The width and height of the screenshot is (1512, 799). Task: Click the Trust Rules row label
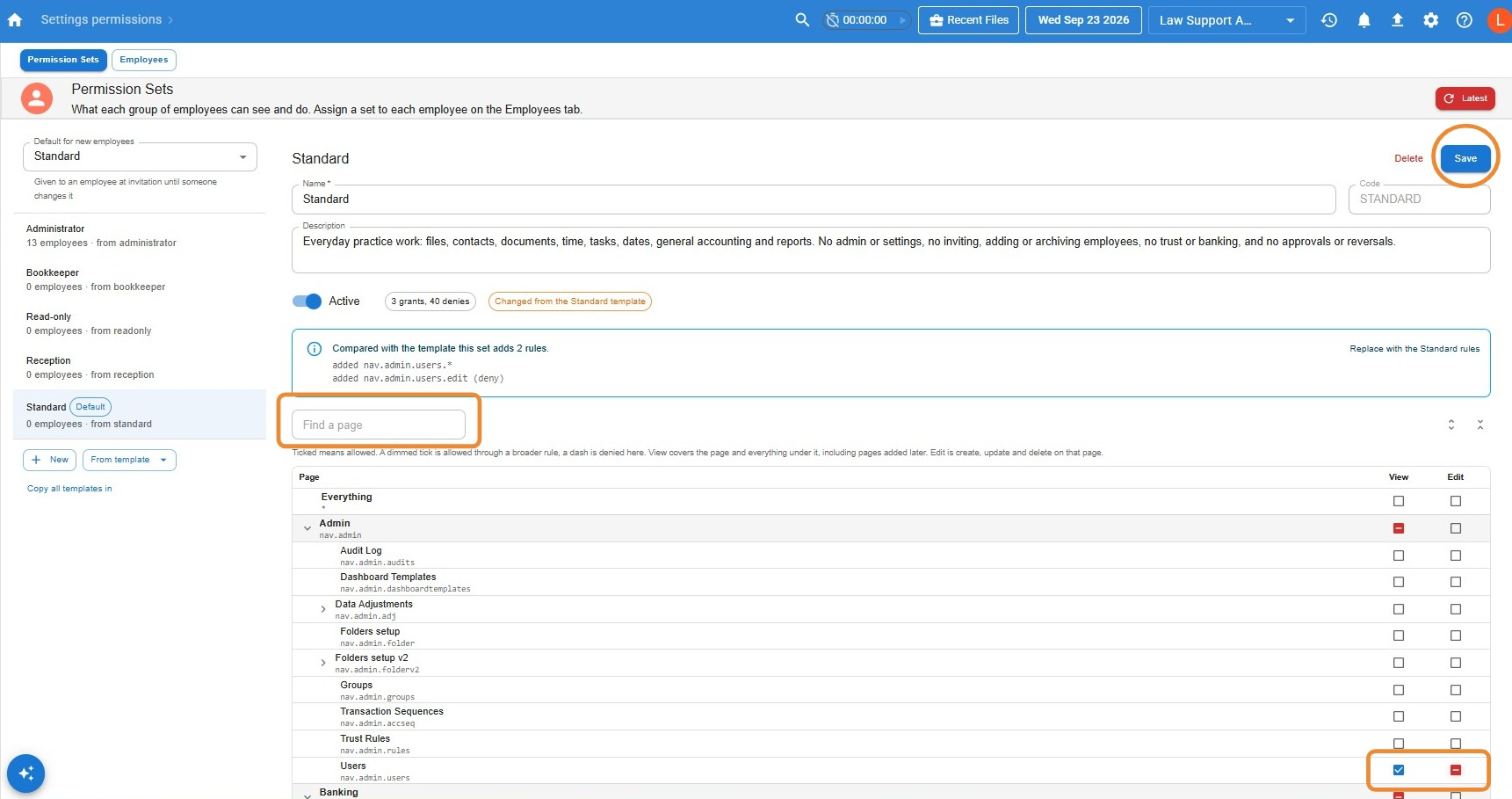pos(365,738)
